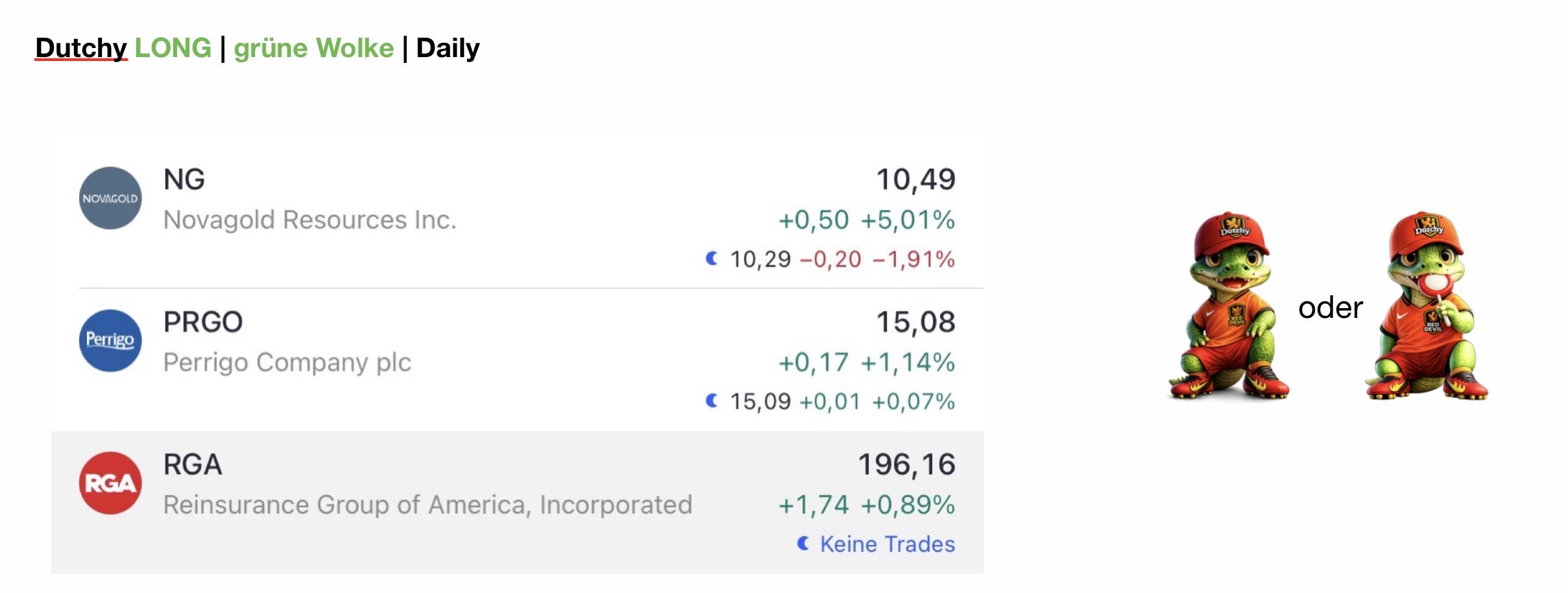The image size is (1568, 593).
Task: Click the moon icon beside Keine Trades
Action: 803,544
